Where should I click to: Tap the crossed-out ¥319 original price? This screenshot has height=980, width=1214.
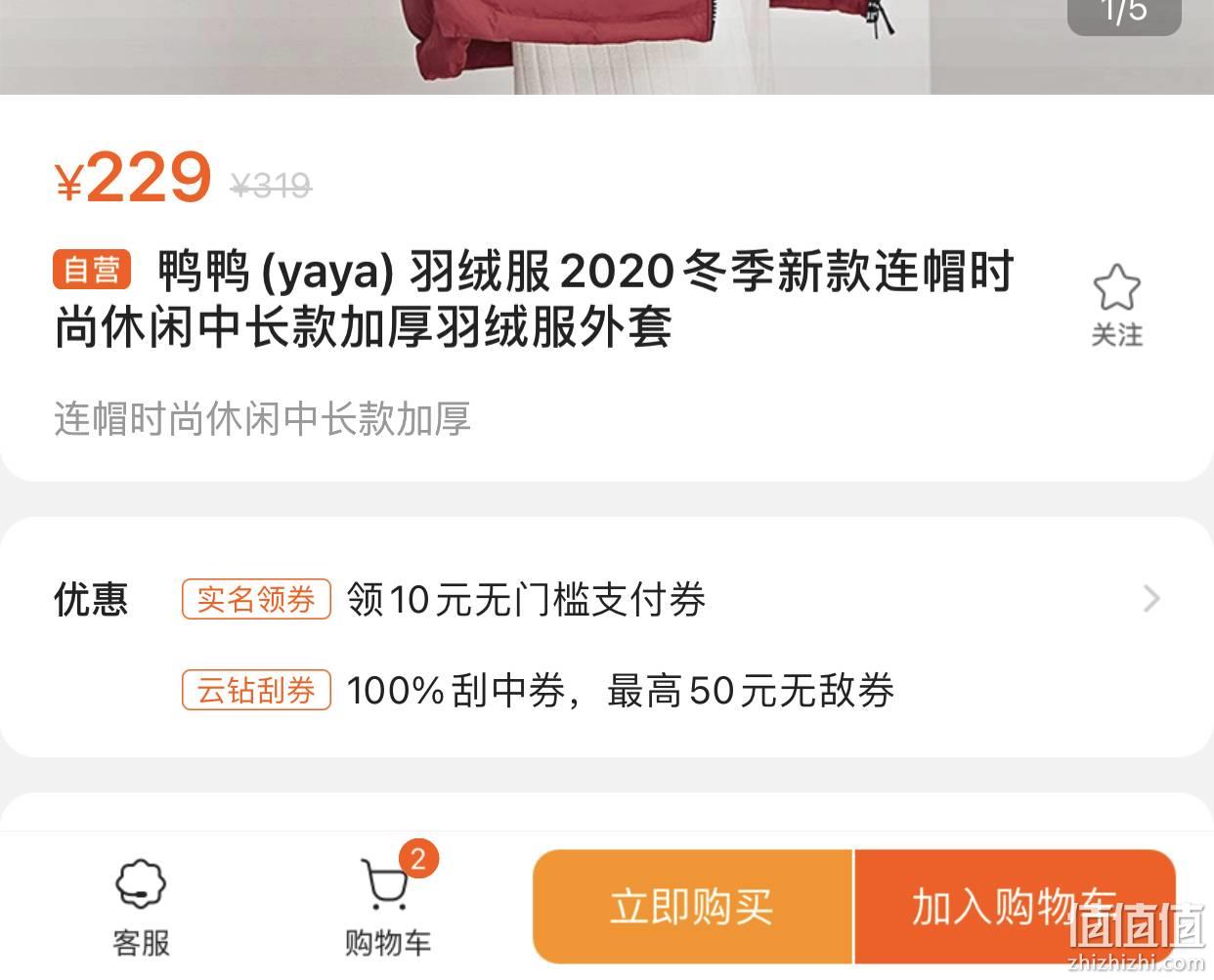click(x=271, y=185)
